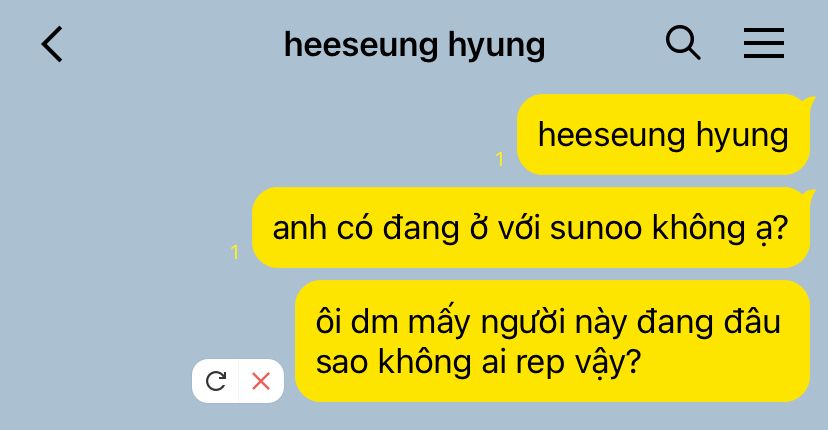Resend the failed message with retry icon

215,381
